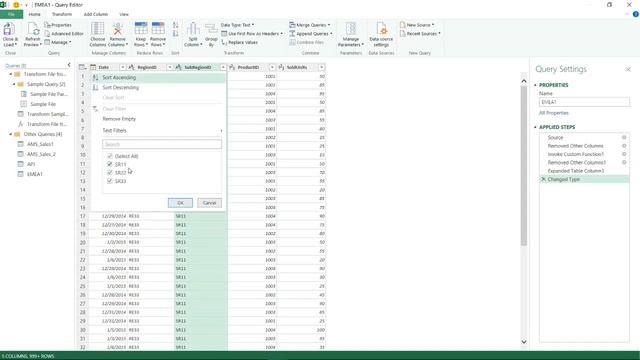This screenshot has height=360, width=640.
Task: Select the AMS_Sales_2 query
Action: coord(41,154)
